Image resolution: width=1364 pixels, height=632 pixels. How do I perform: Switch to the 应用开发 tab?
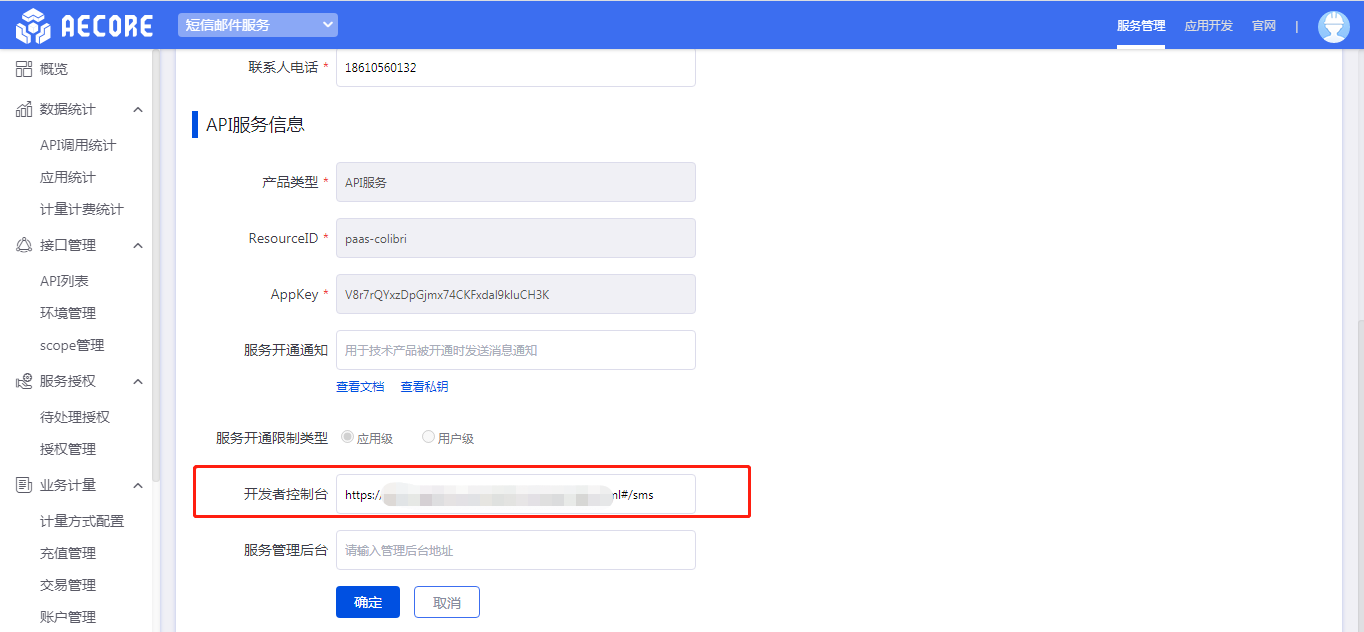click(x=1208, y=26)
